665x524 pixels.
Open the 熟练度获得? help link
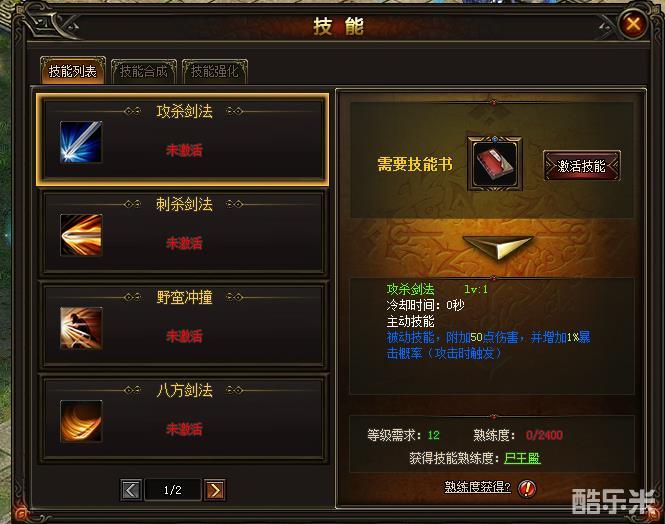[478, 487]
